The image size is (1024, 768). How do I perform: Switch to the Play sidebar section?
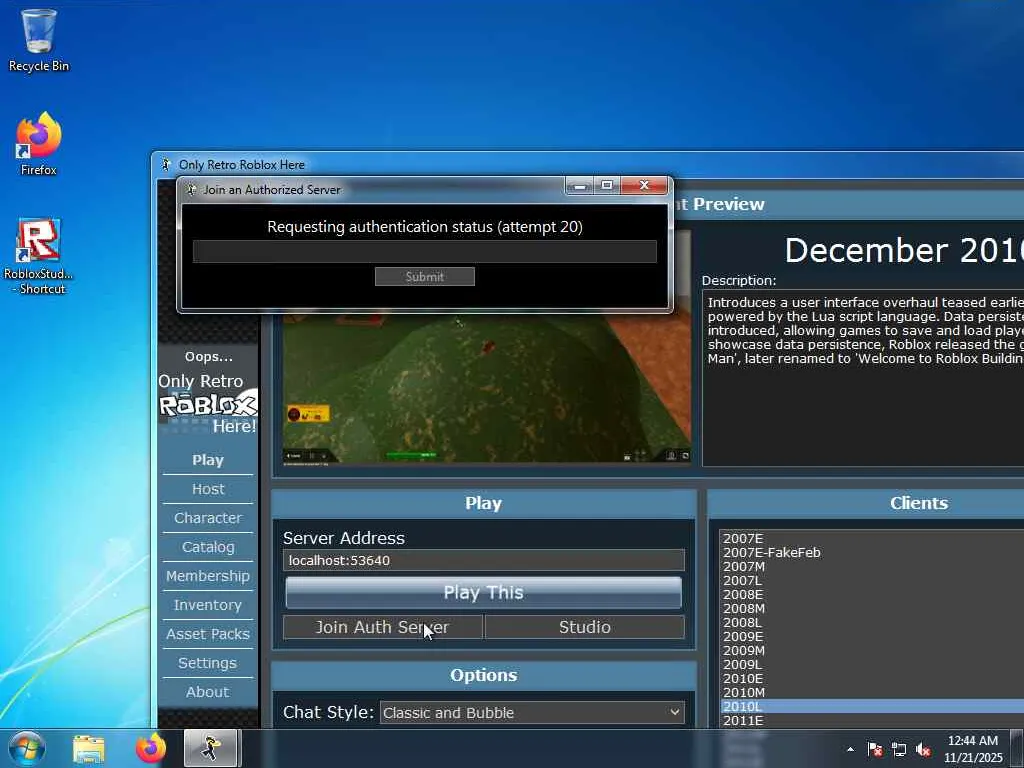tap(208, 460)
